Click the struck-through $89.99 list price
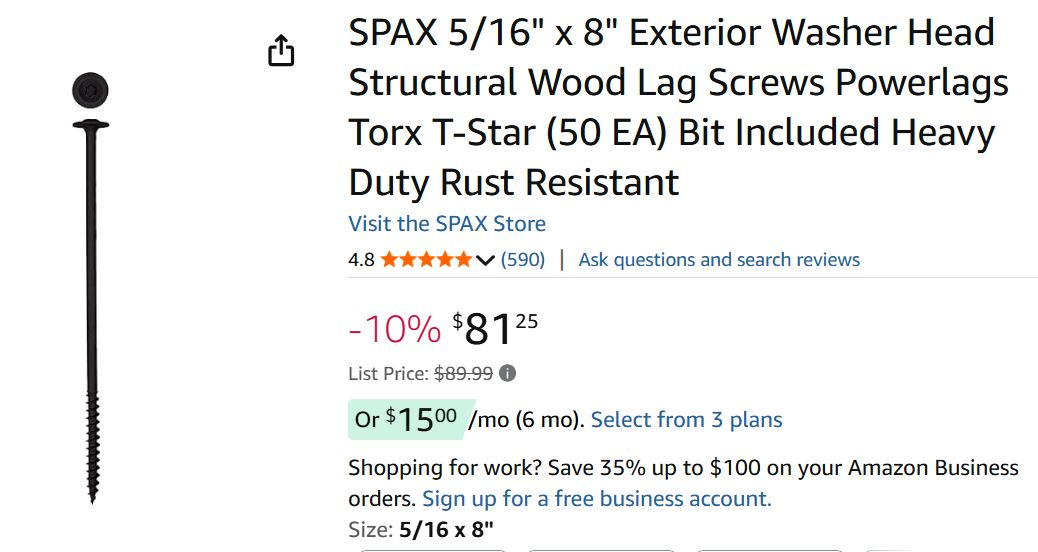This screenshot has height=552, width=1038. (x=463, y=374)
